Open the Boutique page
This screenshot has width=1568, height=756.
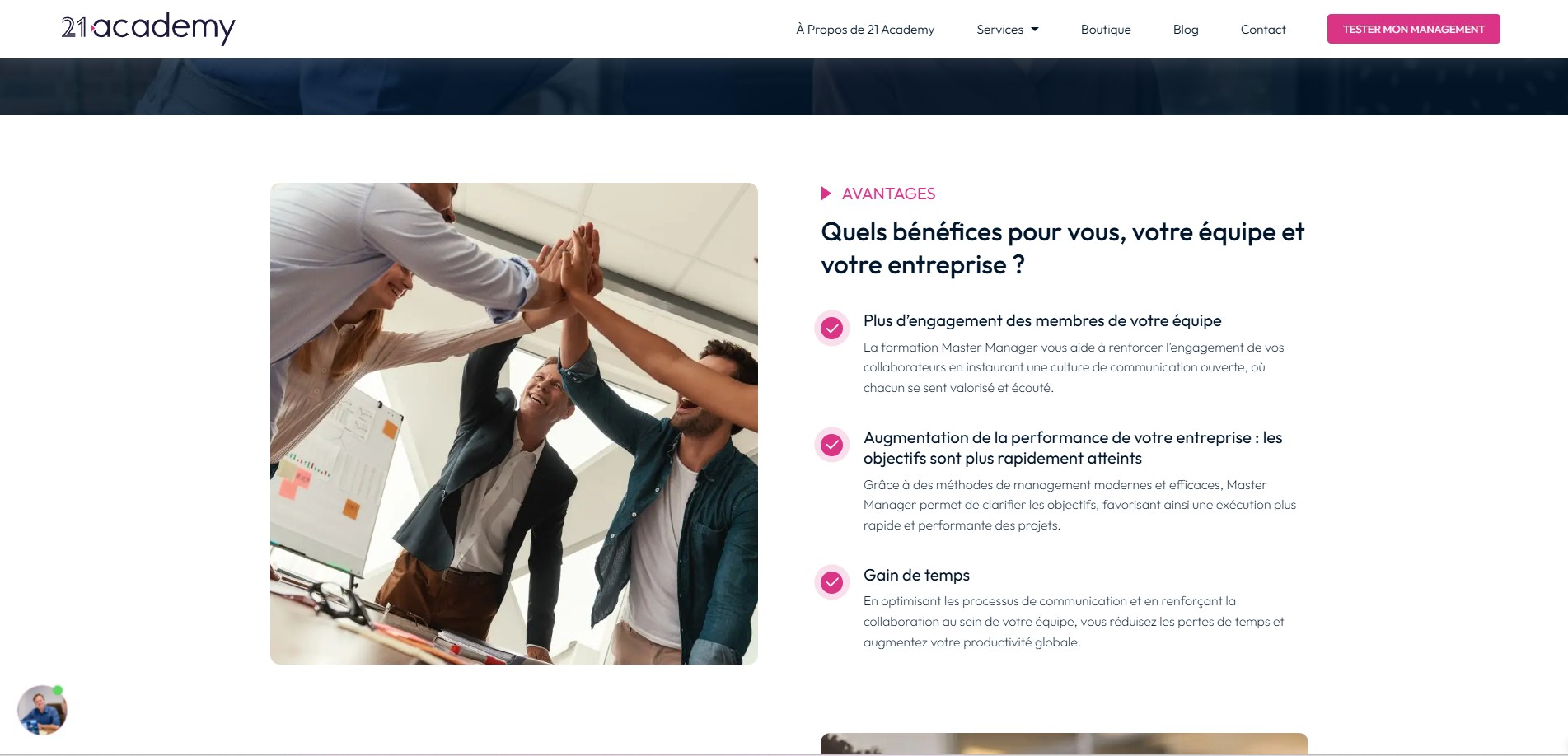[1106, 30]
